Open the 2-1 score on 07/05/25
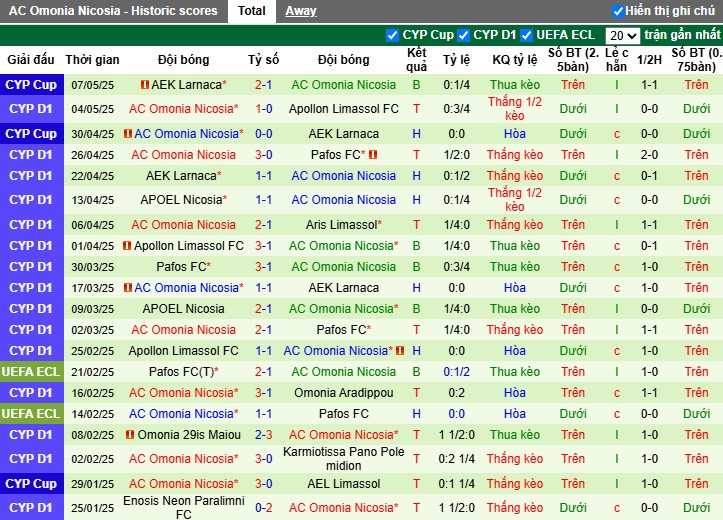This screenshot has width=723, height=520. 264,85
